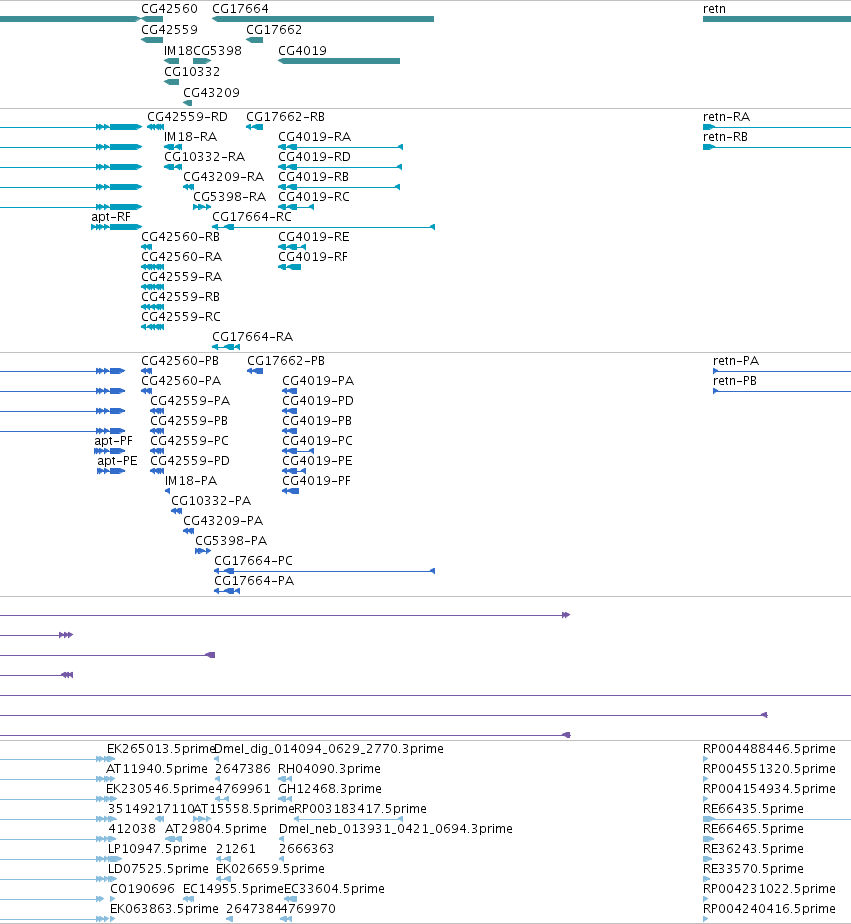Viewport: 851px width, 924px height.
Task: Select transcript CG42559-RB
Action: [180, 298]
